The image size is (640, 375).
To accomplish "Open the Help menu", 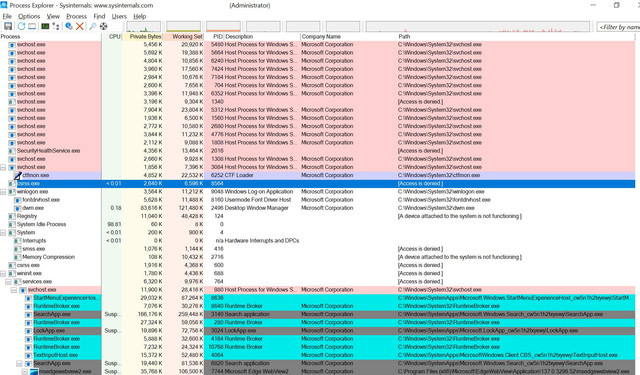I will click(140, 16).
